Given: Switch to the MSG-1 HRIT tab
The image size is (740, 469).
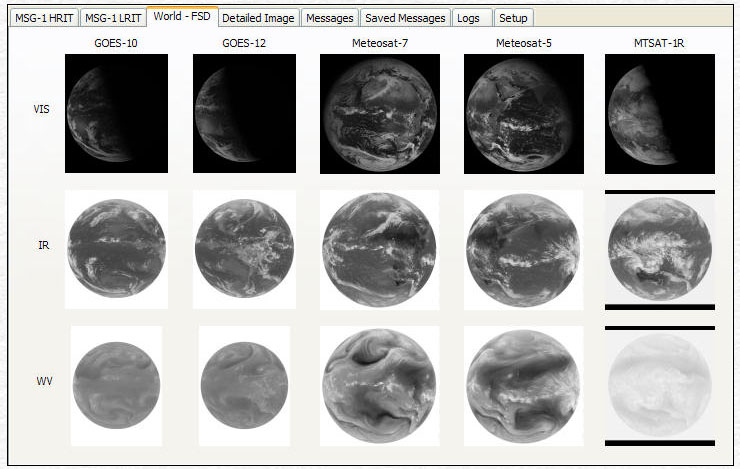Looking at the screenshot, I should pos(44,18).
